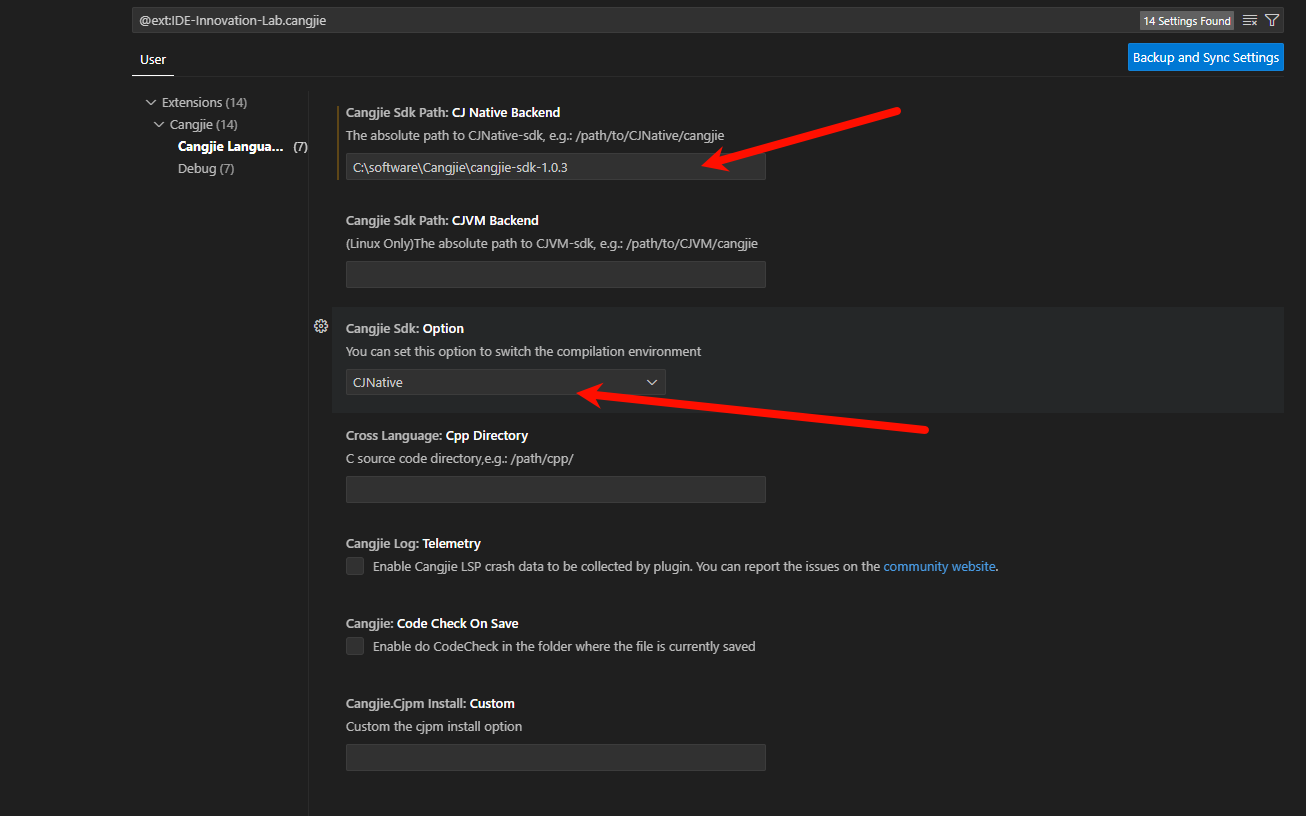Open the settings filter funnel icon

coord(1272,20)
